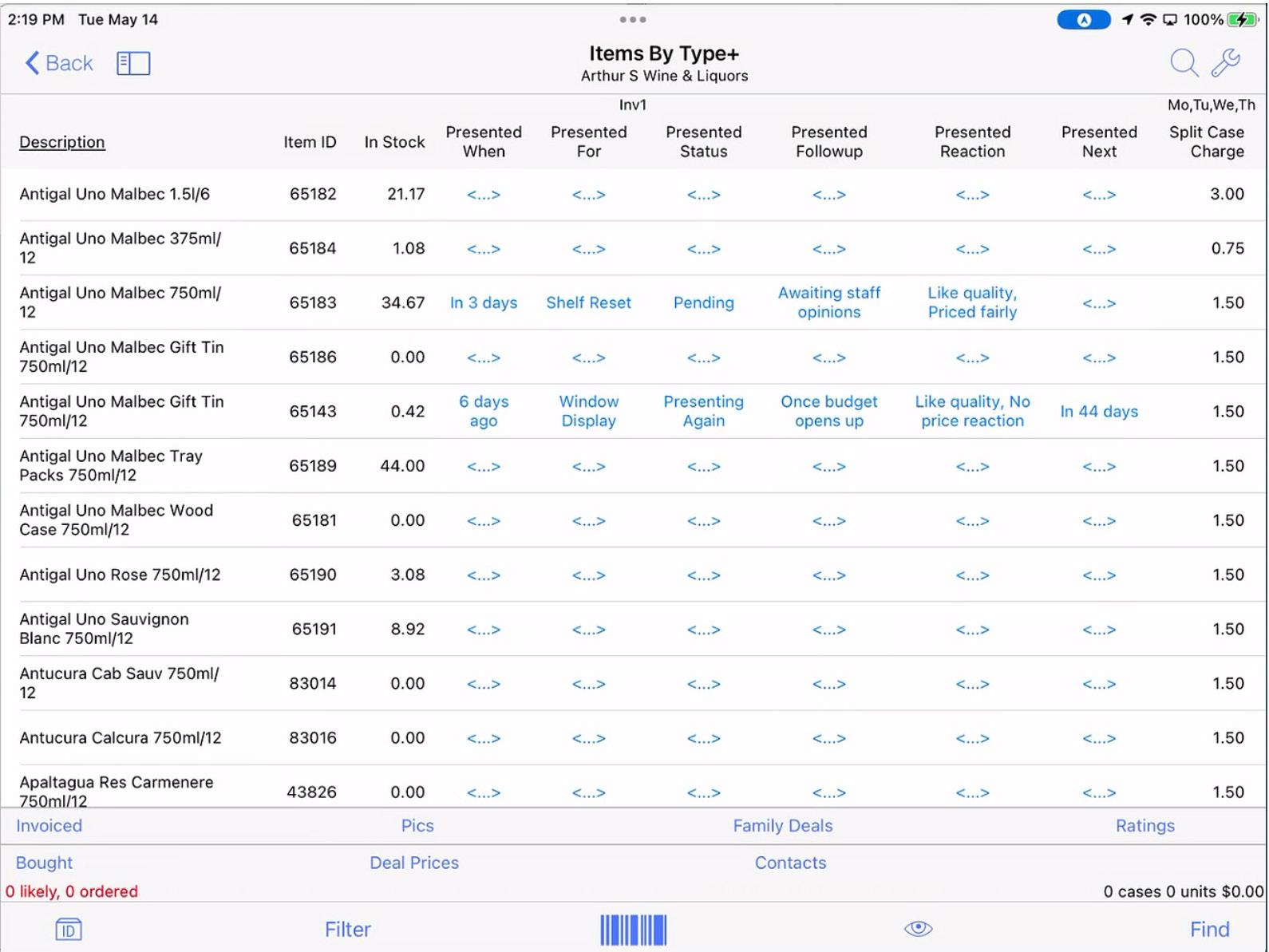Toggle the sidebar panel icon

pyautogui.click(x=133, y=63)
